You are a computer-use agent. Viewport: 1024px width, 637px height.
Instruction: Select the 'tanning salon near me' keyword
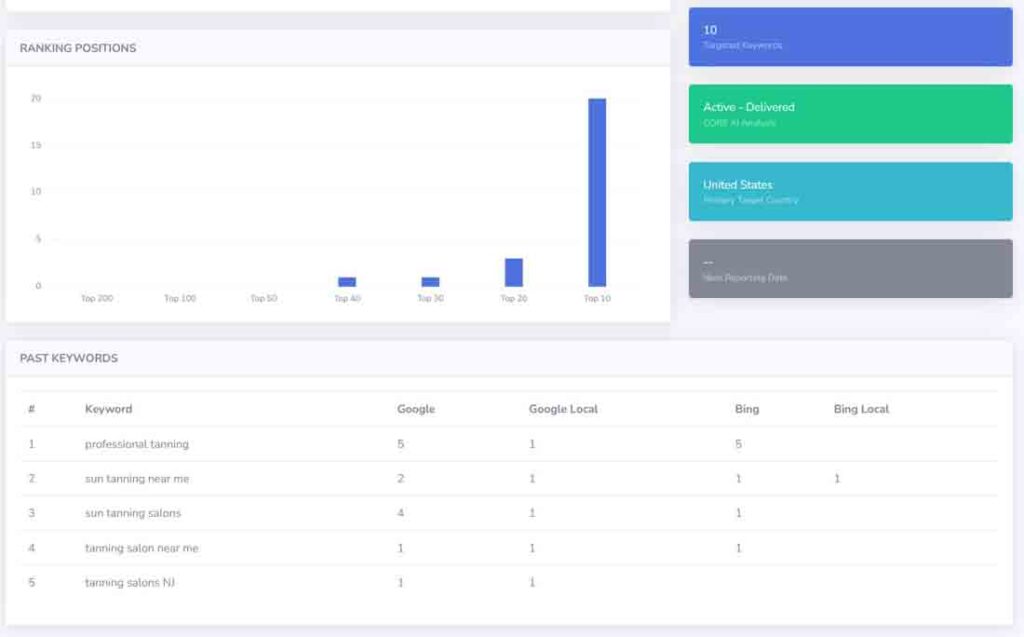pyautogui.click(x=141, y=548)
